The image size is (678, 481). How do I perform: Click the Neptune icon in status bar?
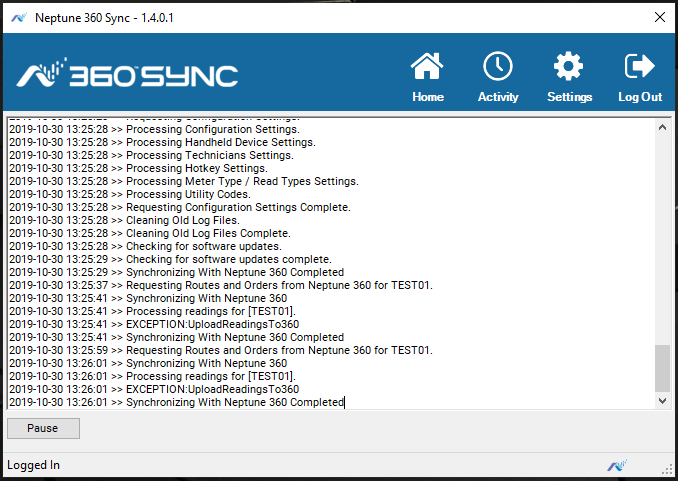point(617,465)
